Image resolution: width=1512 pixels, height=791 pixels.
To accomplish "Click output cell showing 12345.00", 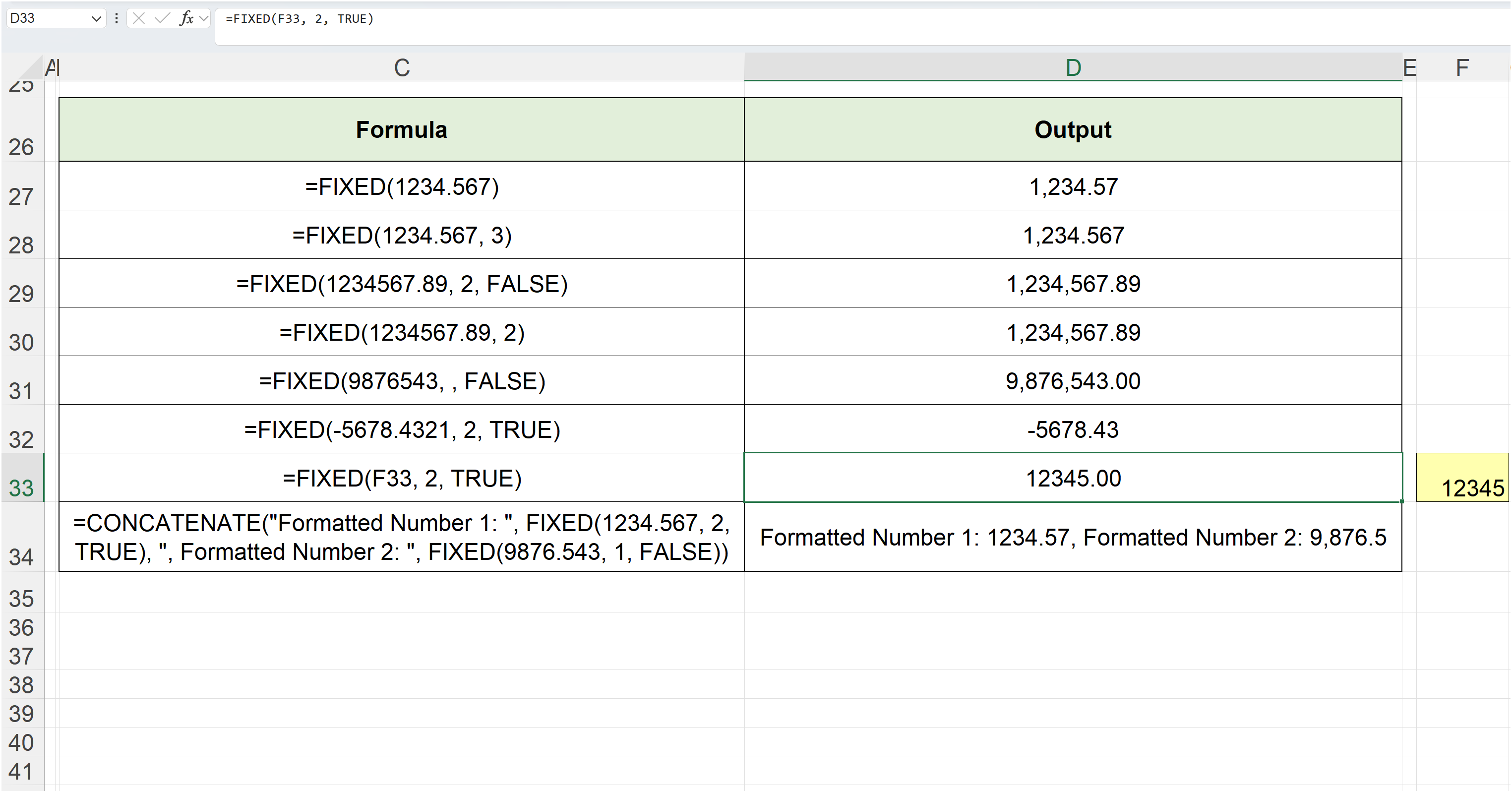I will [1073, 478].
